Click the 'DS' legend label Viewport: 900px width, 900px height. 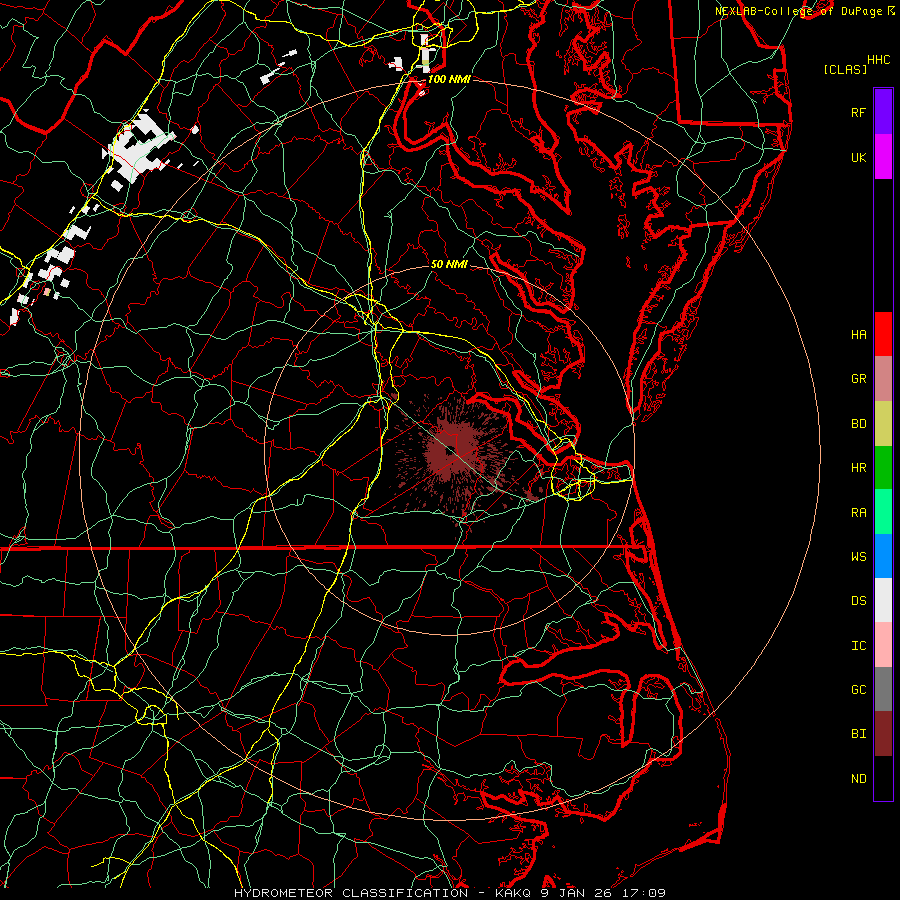pyautogui.click(x=858, y=601)
